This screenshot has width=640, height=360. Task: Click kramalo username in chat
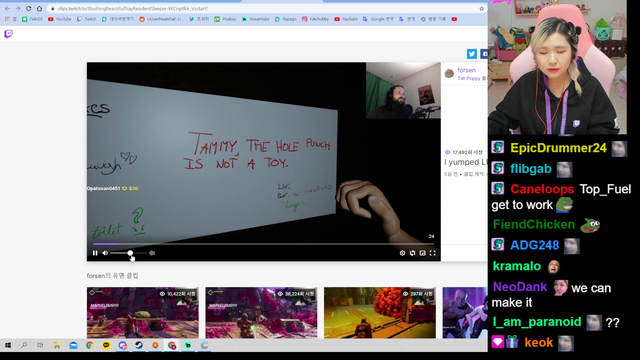(x=517, y=266)
